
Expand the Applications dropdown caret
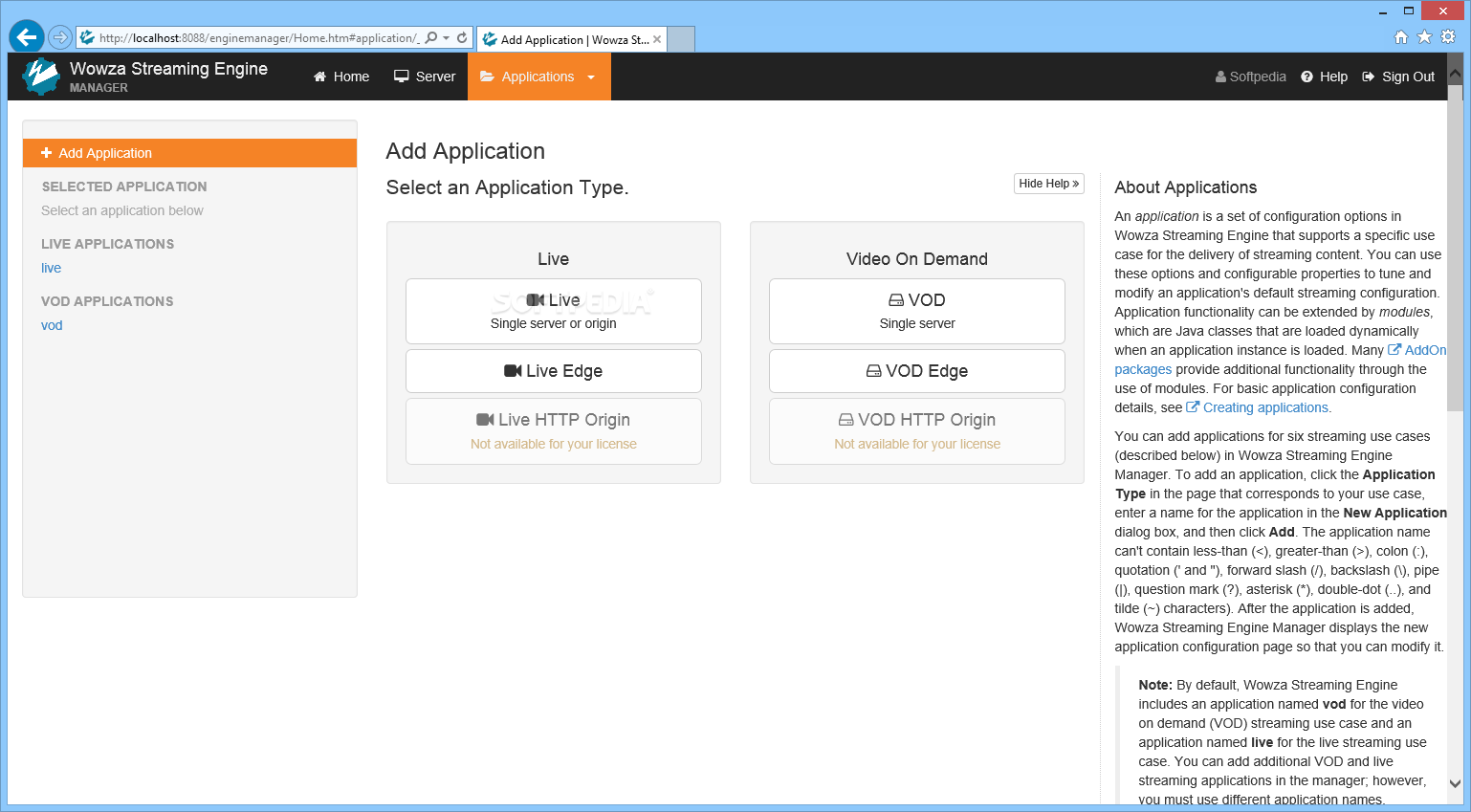pyautogui.click(x=591, y=77)
